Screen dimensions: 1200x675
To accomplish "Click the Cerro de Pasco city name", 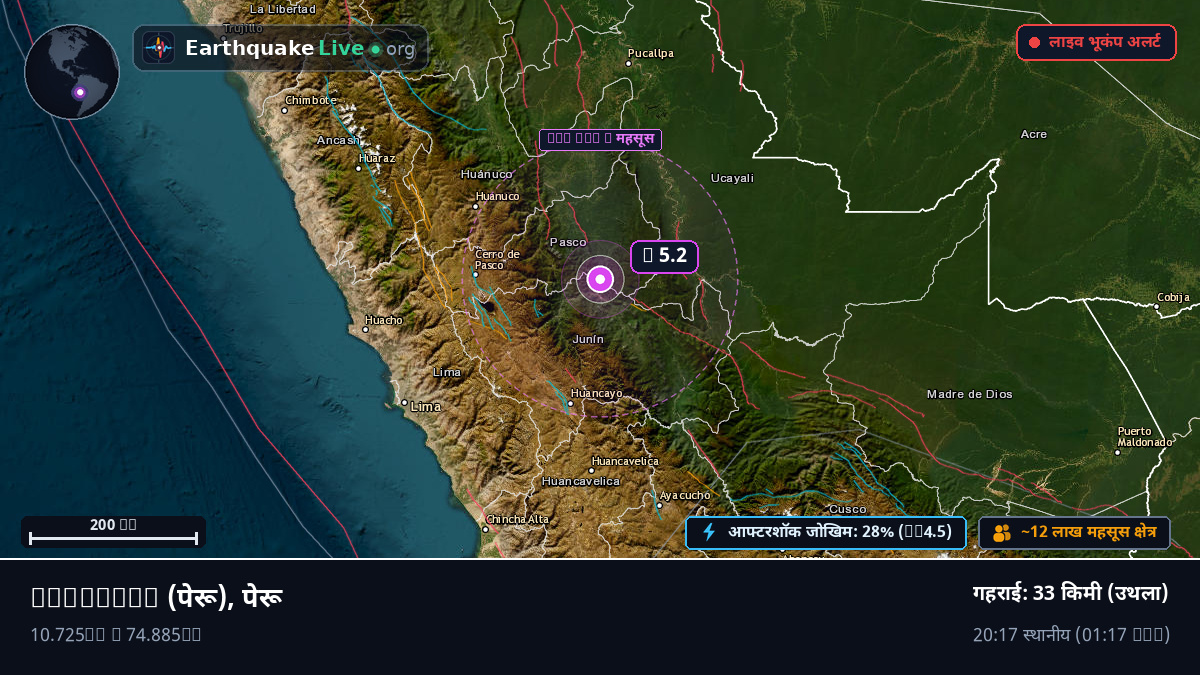I will pos(498,259).
